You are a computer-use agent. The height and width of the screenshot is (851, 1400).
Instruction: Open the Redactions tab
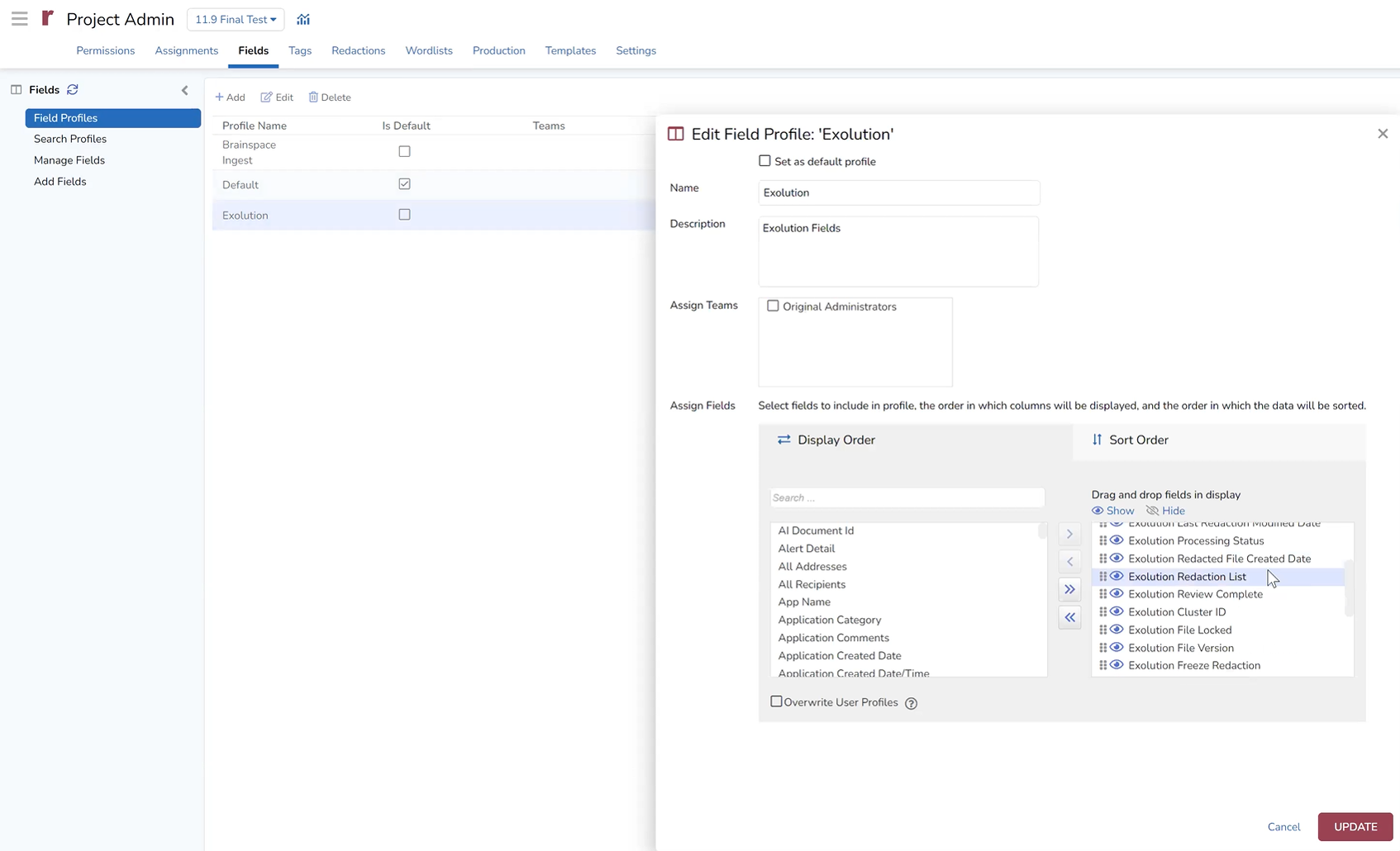(358, 50)
